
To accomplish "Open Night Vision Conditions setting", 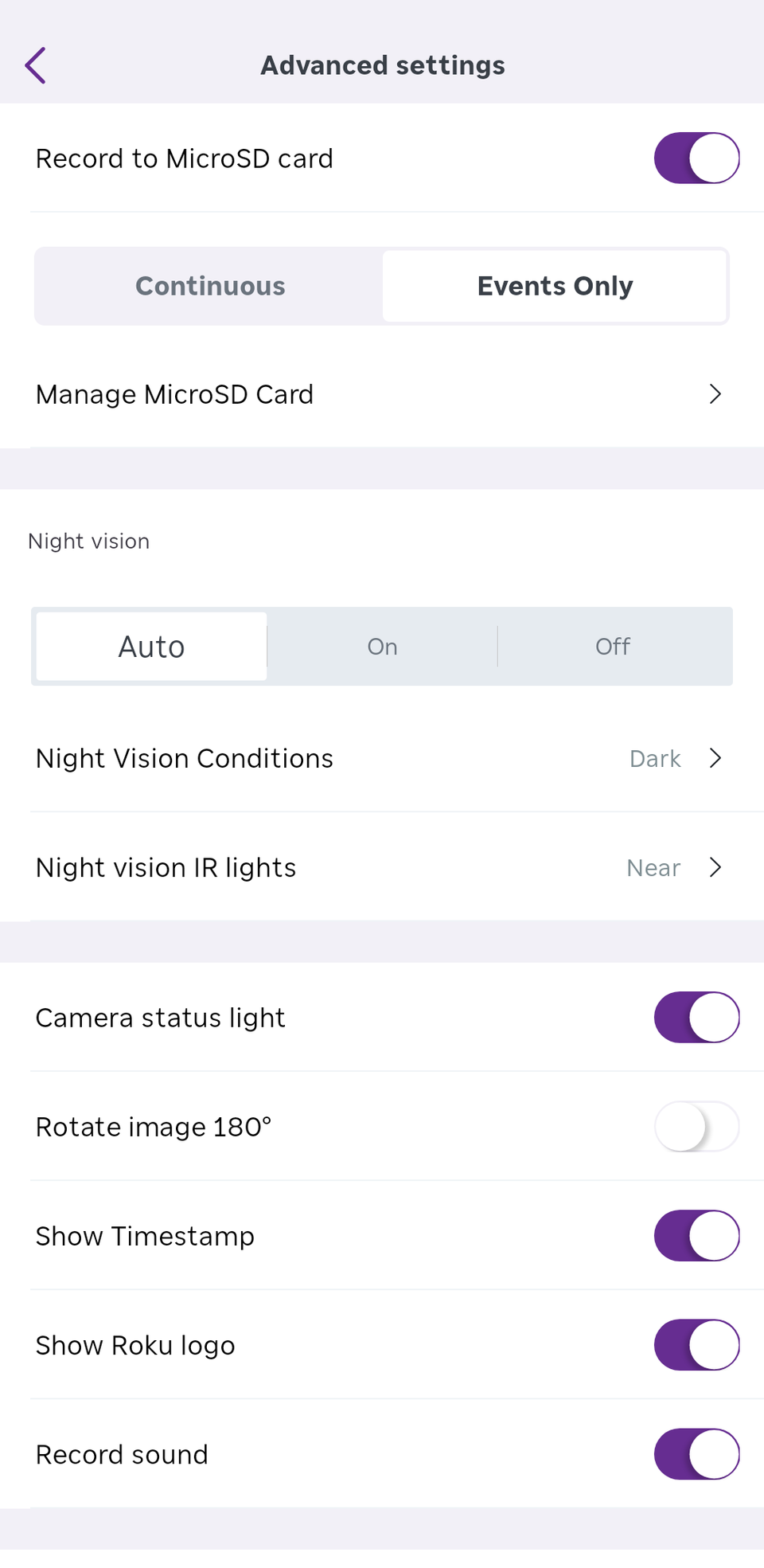I will (x=185, y=758).
